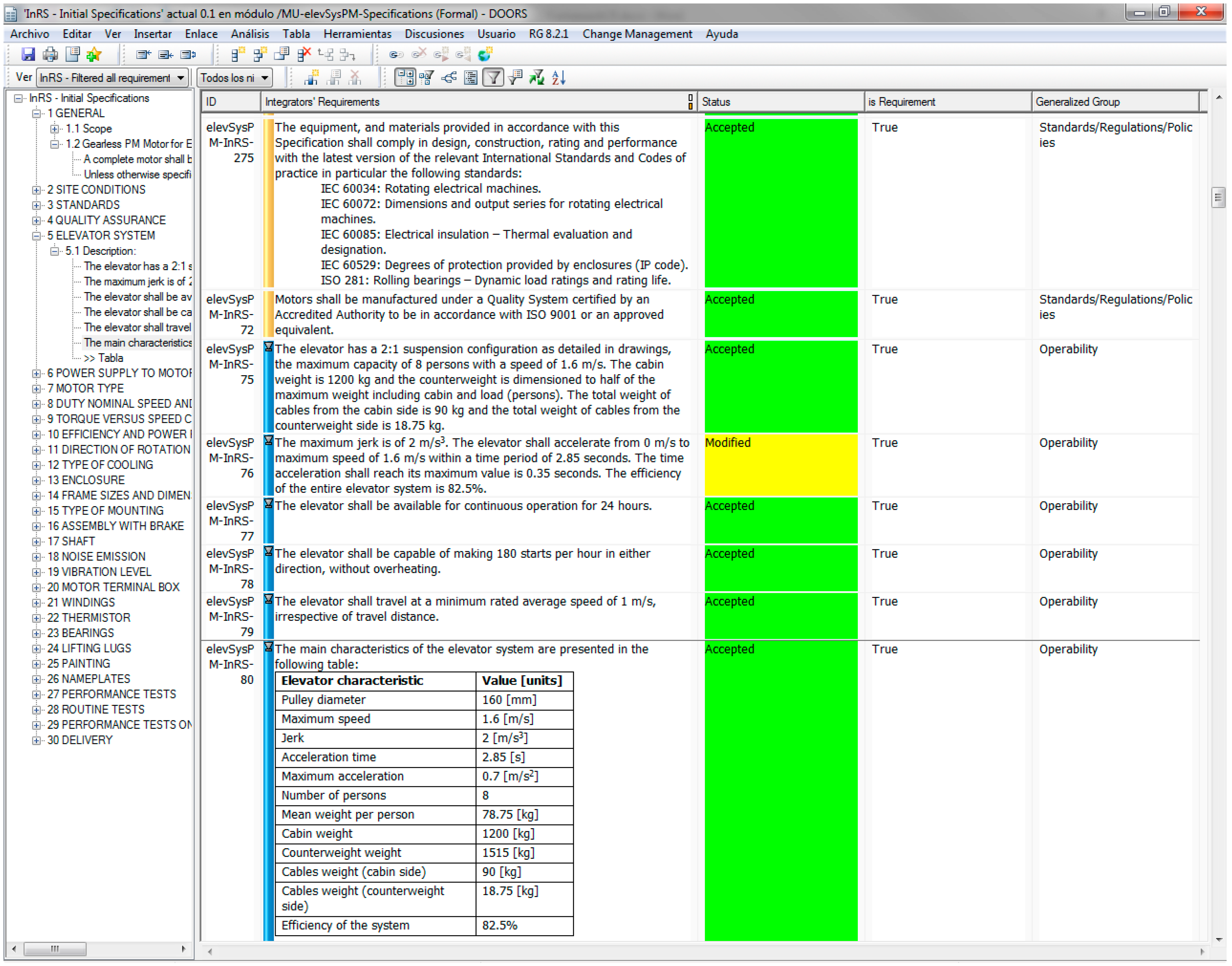This screenshot has height=966, width=1232.
Task: Expand 2 SITE CONDITIONS node
Action: (37, 190)
